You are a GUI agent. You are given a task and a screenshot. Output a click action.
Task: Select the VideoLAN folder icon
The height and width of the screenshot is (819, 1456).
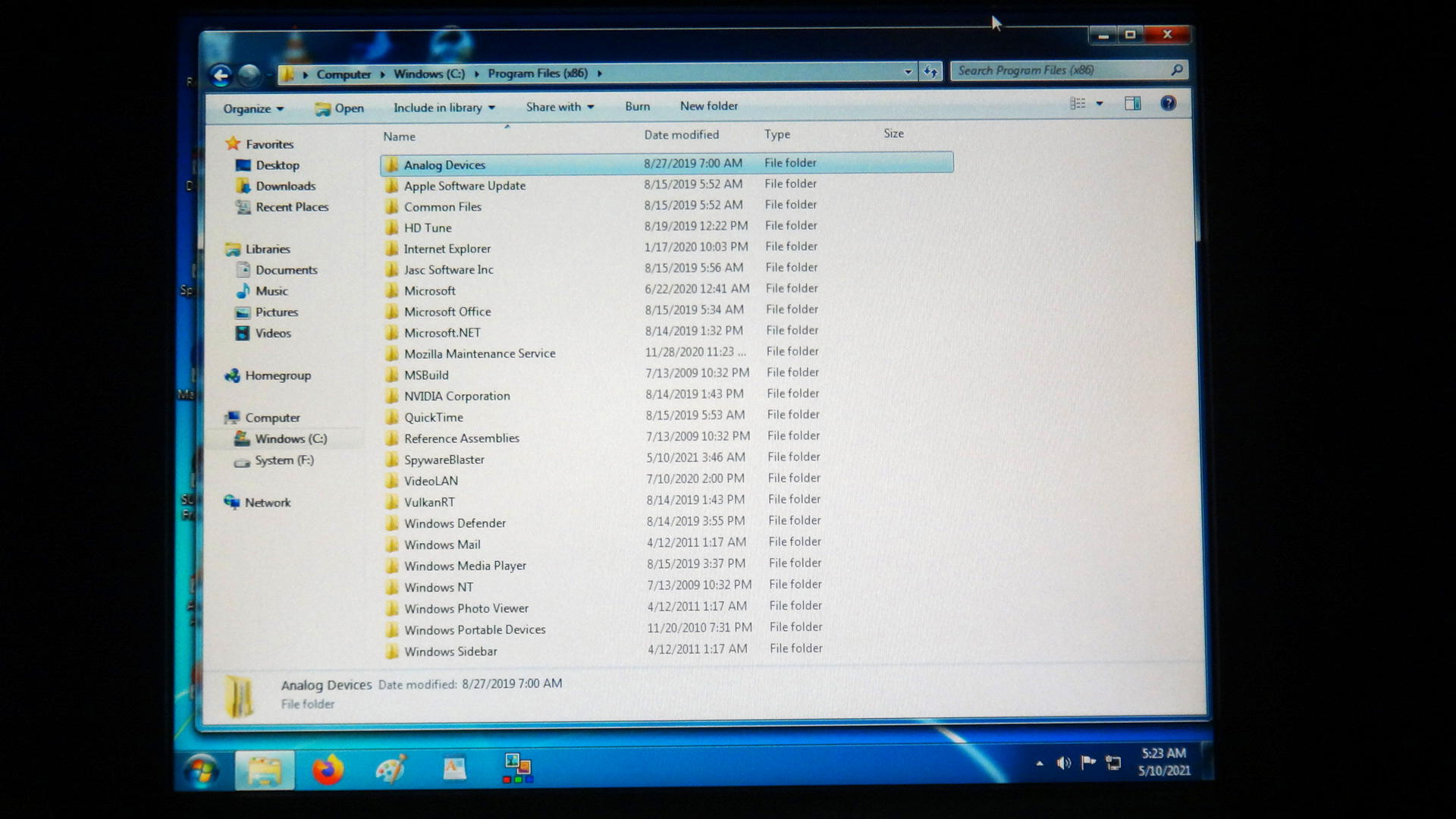click(392, 481)
